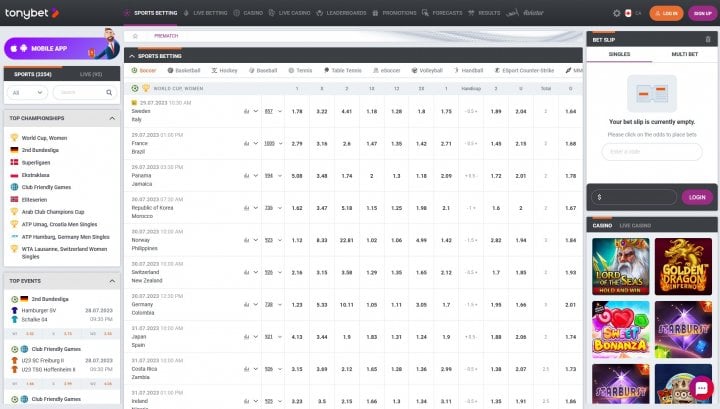This screenshot has height=409, width=720.
Task: Click the tonybet logo
Action: point(32,13)
